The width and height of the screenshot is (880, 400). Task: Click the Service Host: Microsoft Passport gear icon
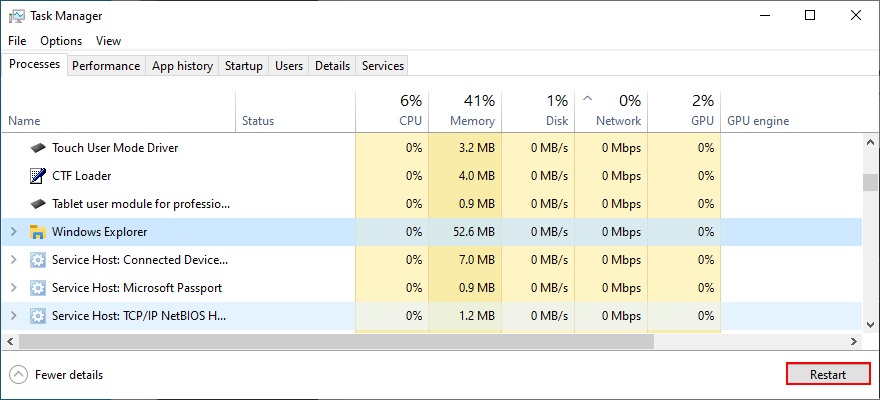click(x=38, y=288)
